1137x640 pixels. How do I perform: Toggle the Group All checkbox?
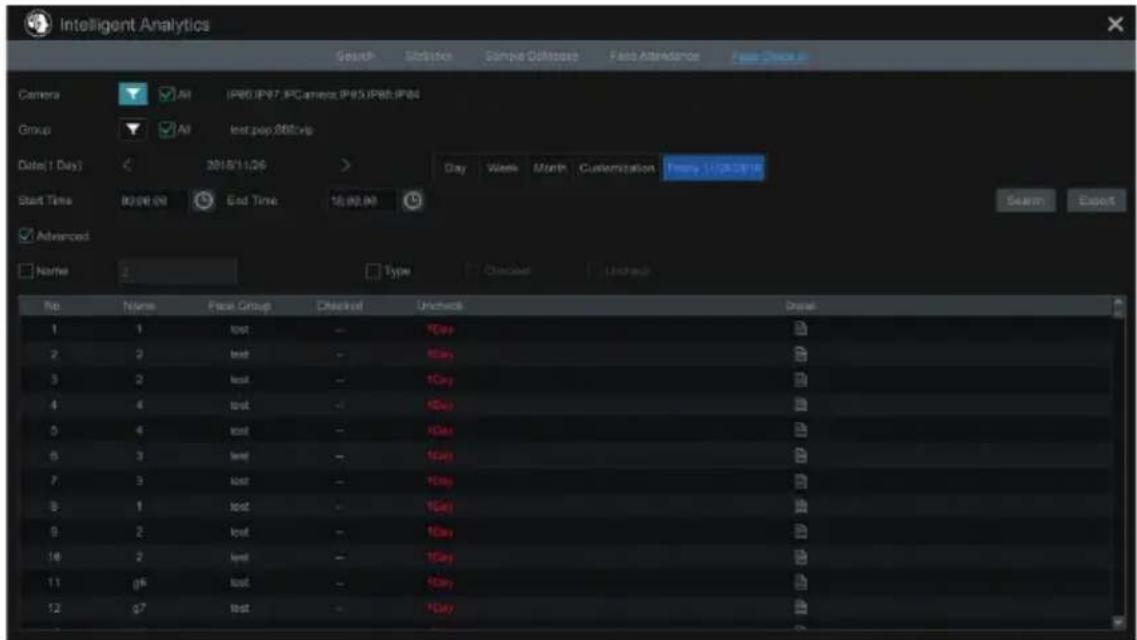pyautogui.click(x=167, y=130)
